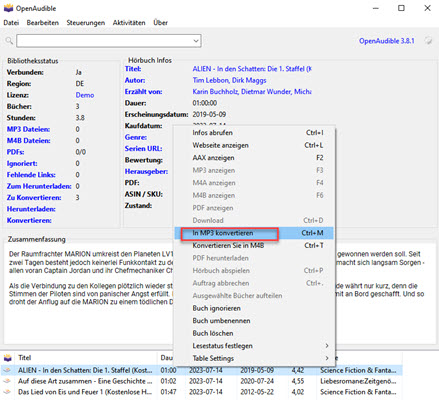Click the book icon in table header

7,358
